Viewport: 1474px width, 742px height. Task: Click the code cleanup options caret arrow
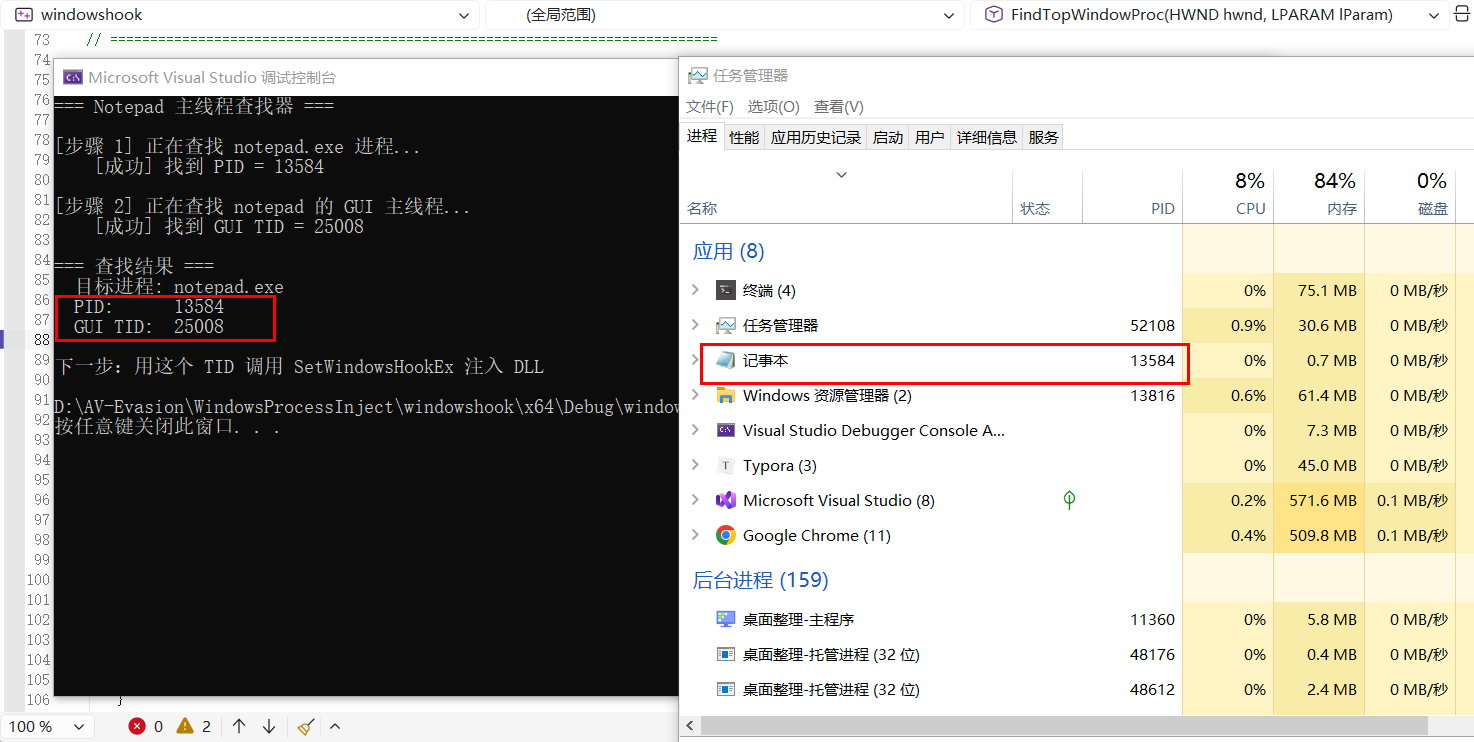335,726
